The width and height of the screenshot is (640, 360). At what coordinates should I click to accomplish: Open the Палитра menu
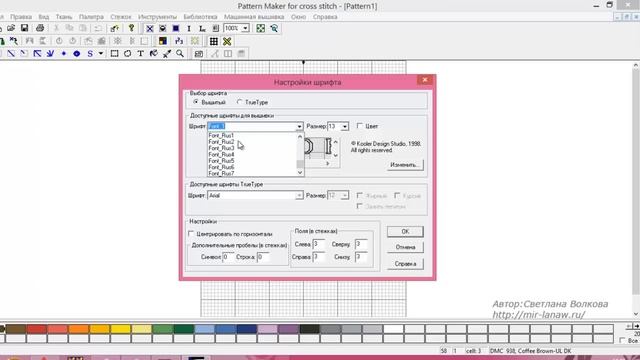click(91, 17)
